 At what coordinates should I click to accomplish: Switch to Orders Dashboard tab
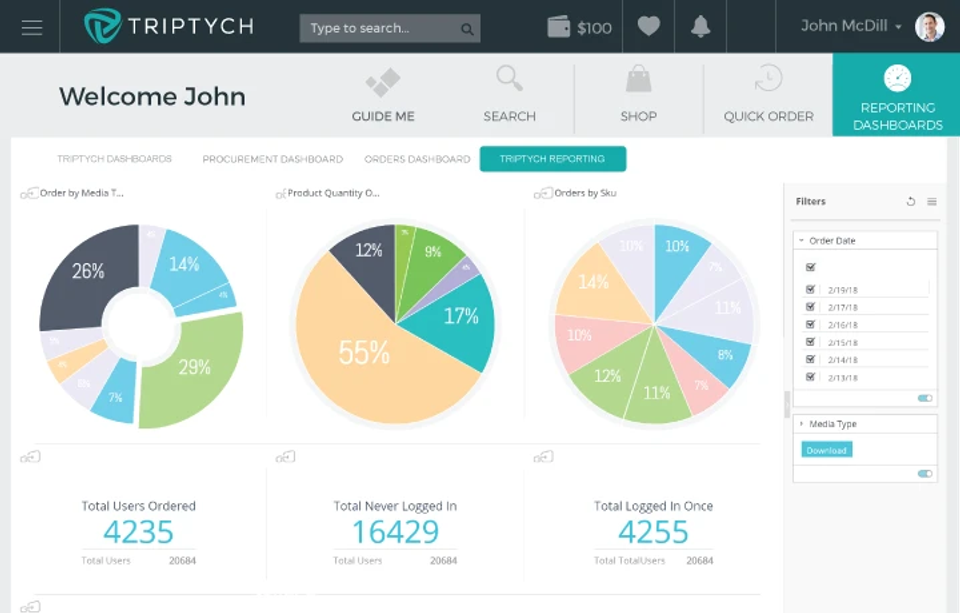[x=418, y=159]
